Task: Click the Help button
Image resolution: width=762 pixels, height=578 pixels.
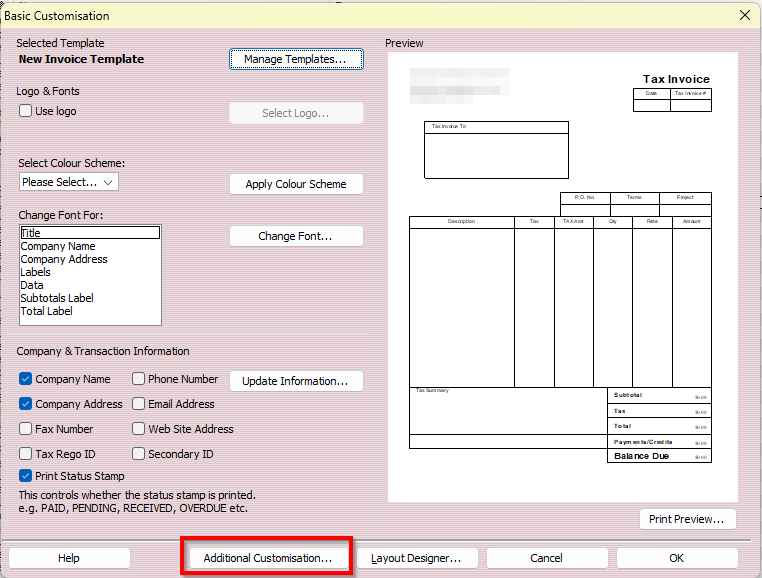Action: coord(69,558)
